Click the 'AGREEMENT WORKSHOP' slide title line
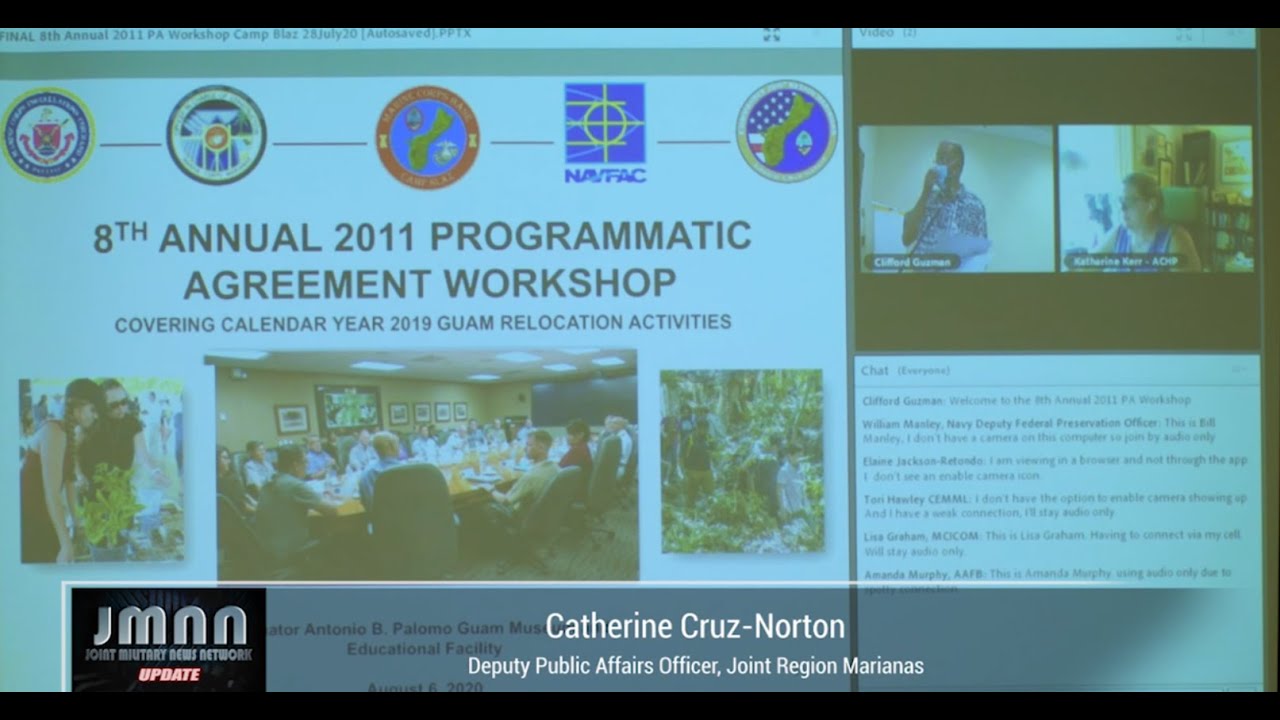The width and height of the screenshot is (1280, 720). 430,283
